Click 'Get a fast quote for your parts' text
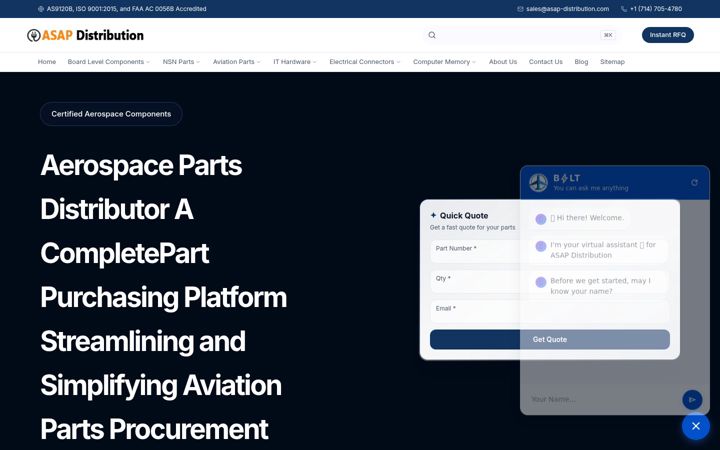This screenshot has height=450, width=720. click(472, 227)
